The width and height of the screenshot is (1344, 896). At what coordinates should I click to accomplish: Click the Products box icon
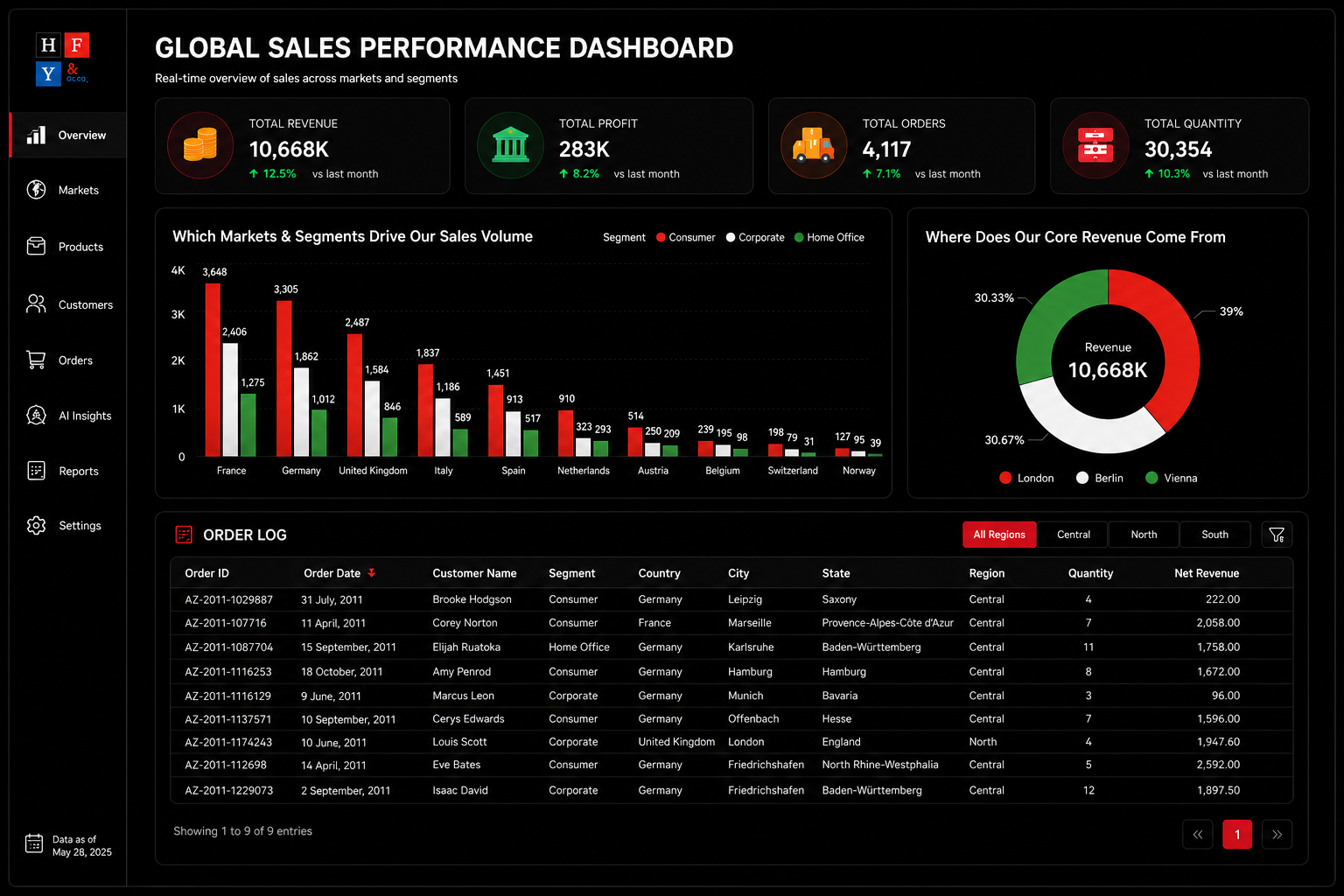pyautogui.click(x=36, y=247)
